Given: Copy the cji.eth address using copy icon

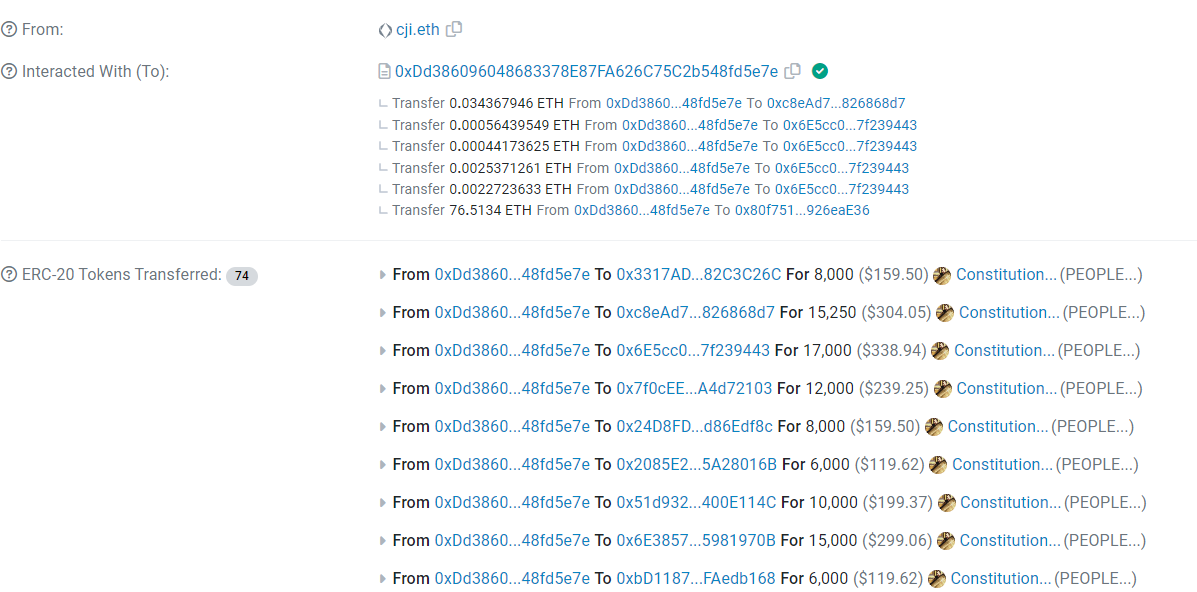Looking at the screenshot, I should pyautogui.click(x=454, y=29).
